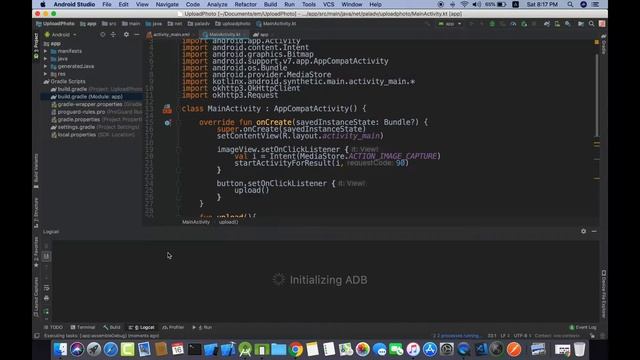The width and height of the screenshot is (640, 360).
Task: Click the debug app bug icon
Action: [x=492, y=24]
